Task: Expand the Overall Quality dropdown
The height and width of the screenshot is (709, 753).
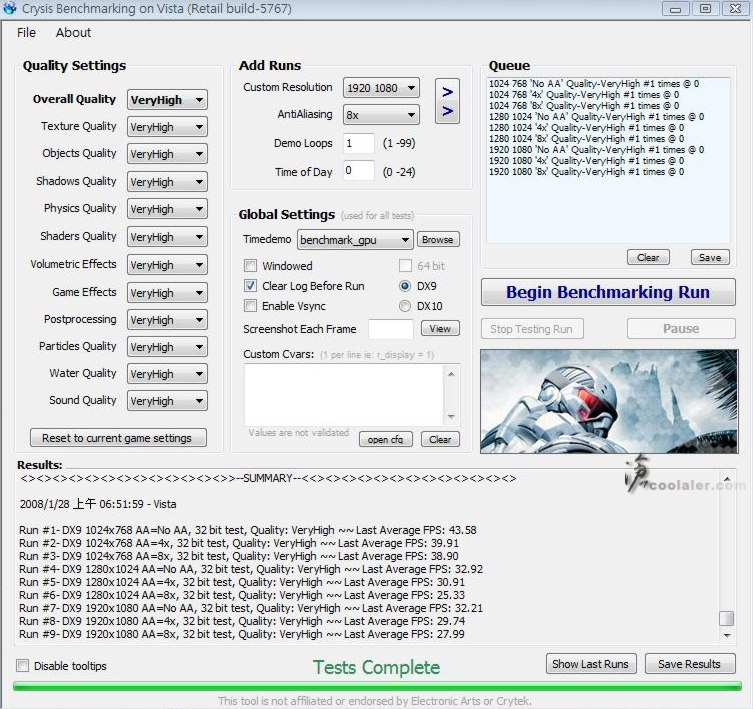Action: tap(167, 100)
